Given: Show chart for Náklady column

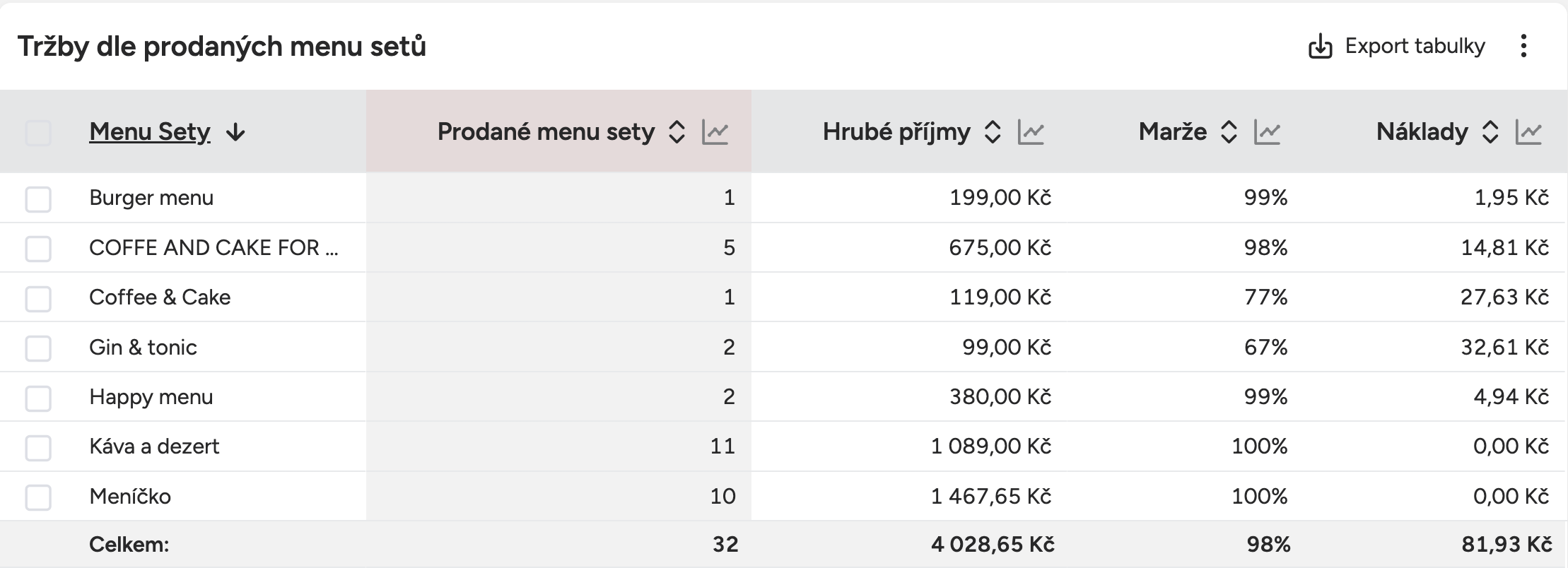Looking at the screenshot, I should 1528,132.
